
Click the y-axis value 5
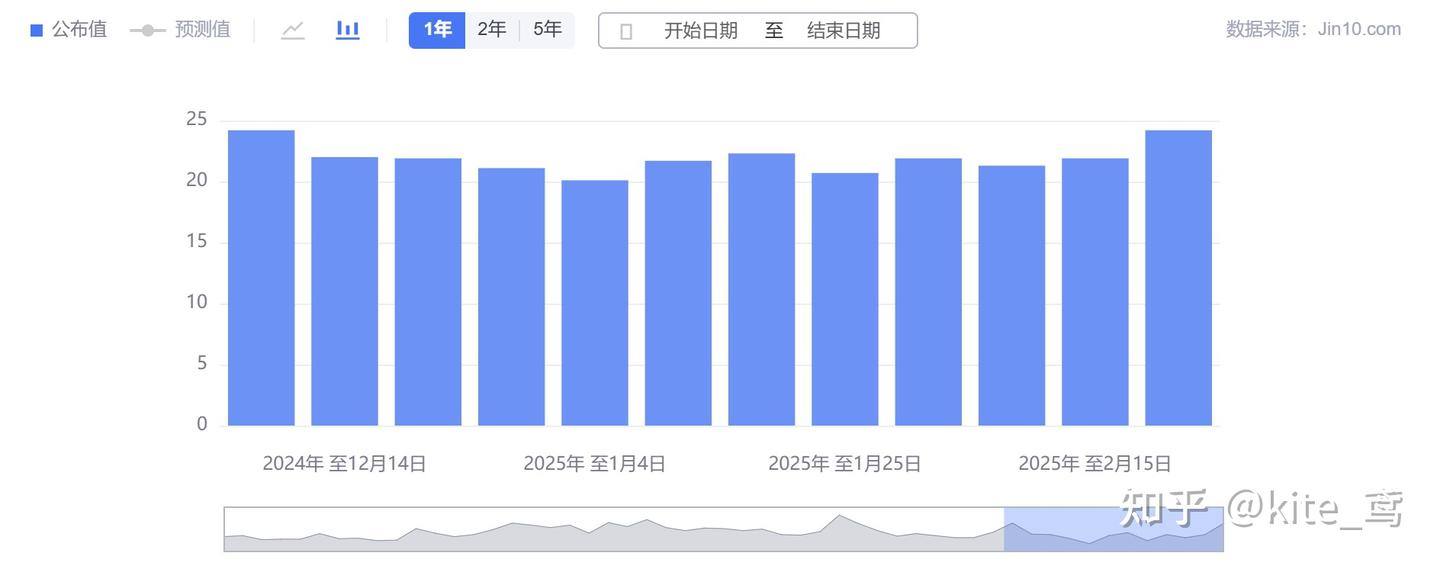point(202,364)
